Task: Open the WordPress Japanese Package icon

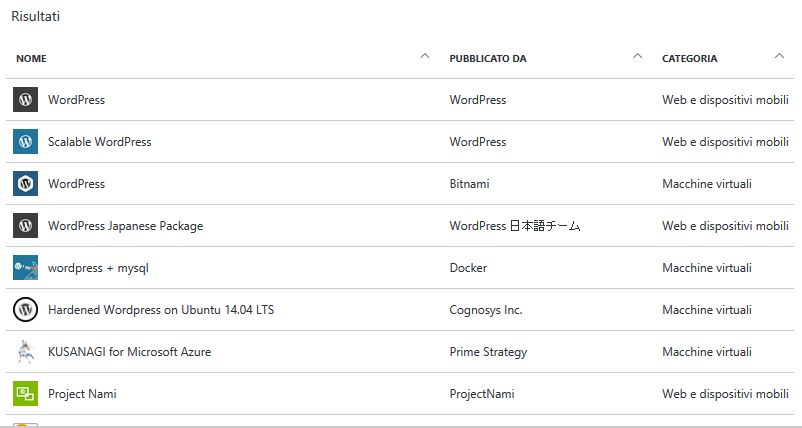Action: [x=25, y=226]
